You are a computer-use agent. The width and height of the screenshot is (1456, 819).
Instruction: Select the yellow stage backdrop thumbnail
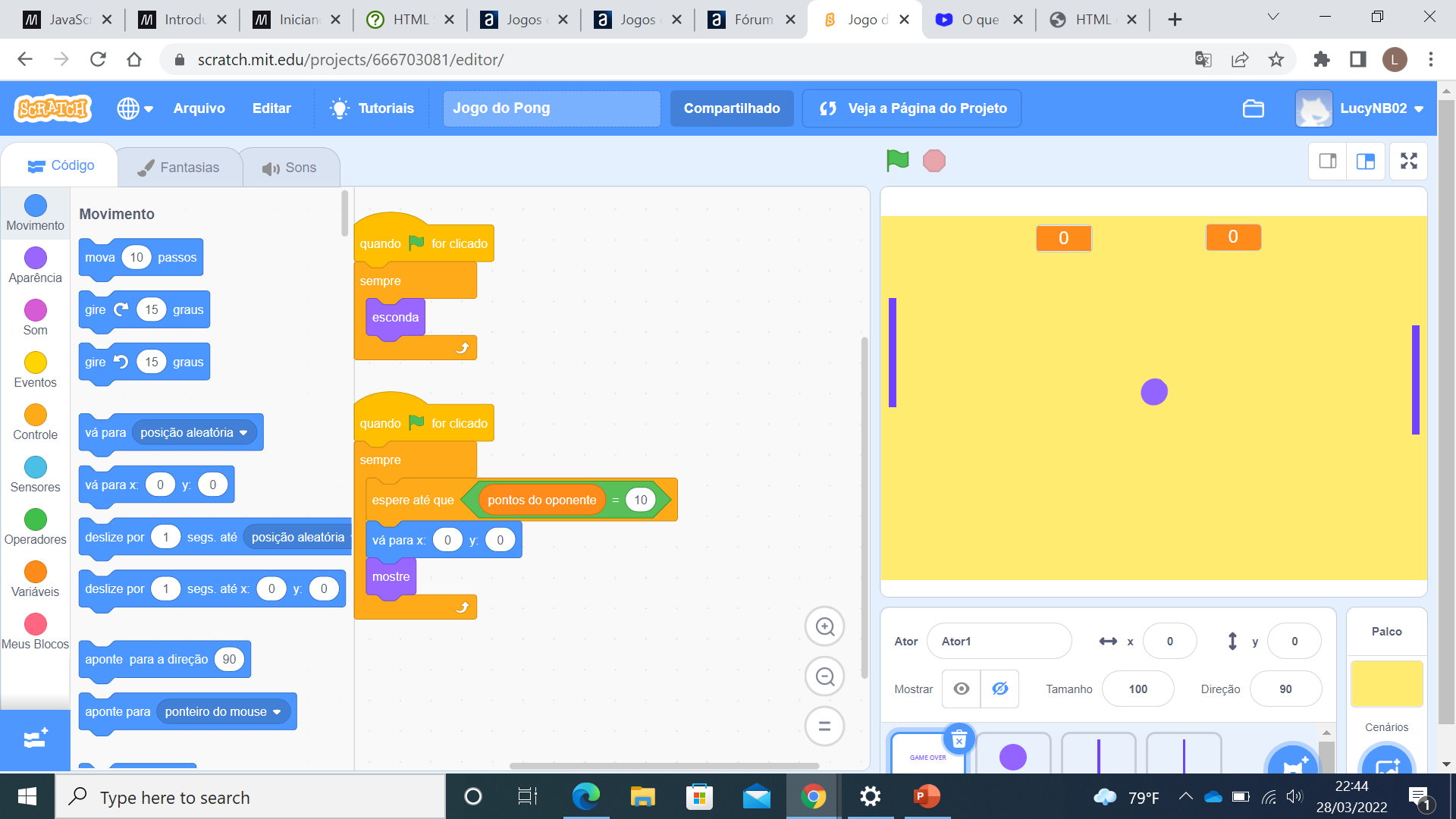(1386, 682)
